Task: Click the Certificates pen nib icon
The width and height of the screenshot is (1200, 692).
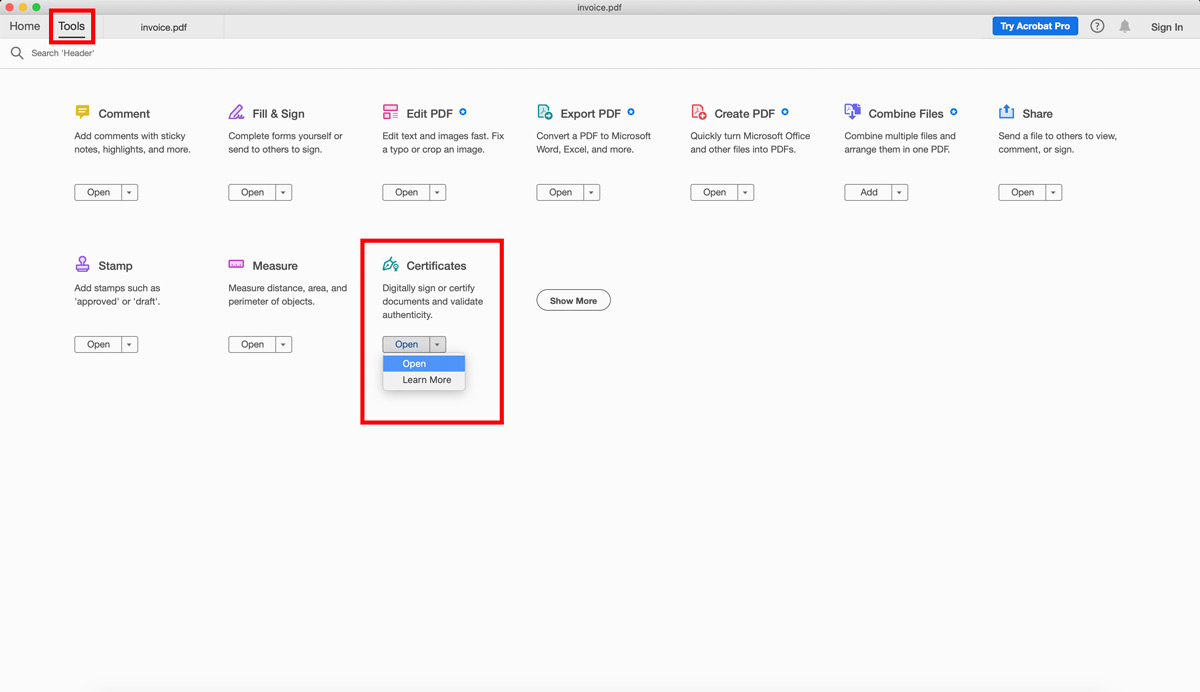Action: click(390, 265)
